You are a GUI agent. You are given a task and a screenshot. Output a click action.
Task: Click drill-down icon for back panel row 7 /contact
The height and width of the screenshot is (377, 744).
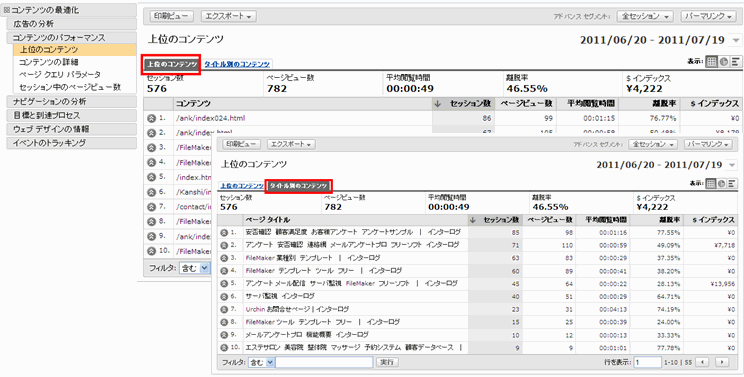(152, 207)
